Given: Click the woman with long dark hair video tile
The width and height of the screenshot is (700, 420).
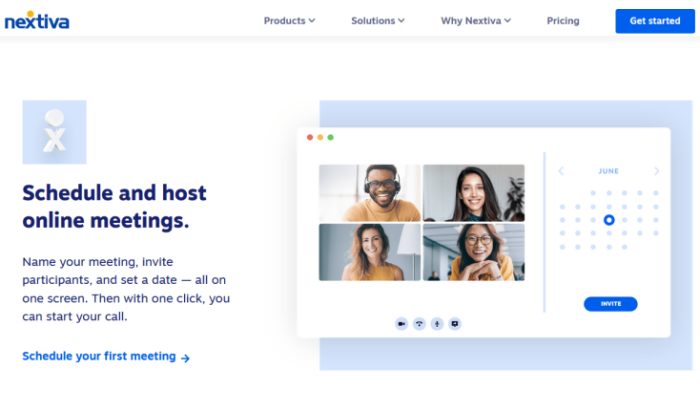Looking at the screenshot, I should click(474, 193).
